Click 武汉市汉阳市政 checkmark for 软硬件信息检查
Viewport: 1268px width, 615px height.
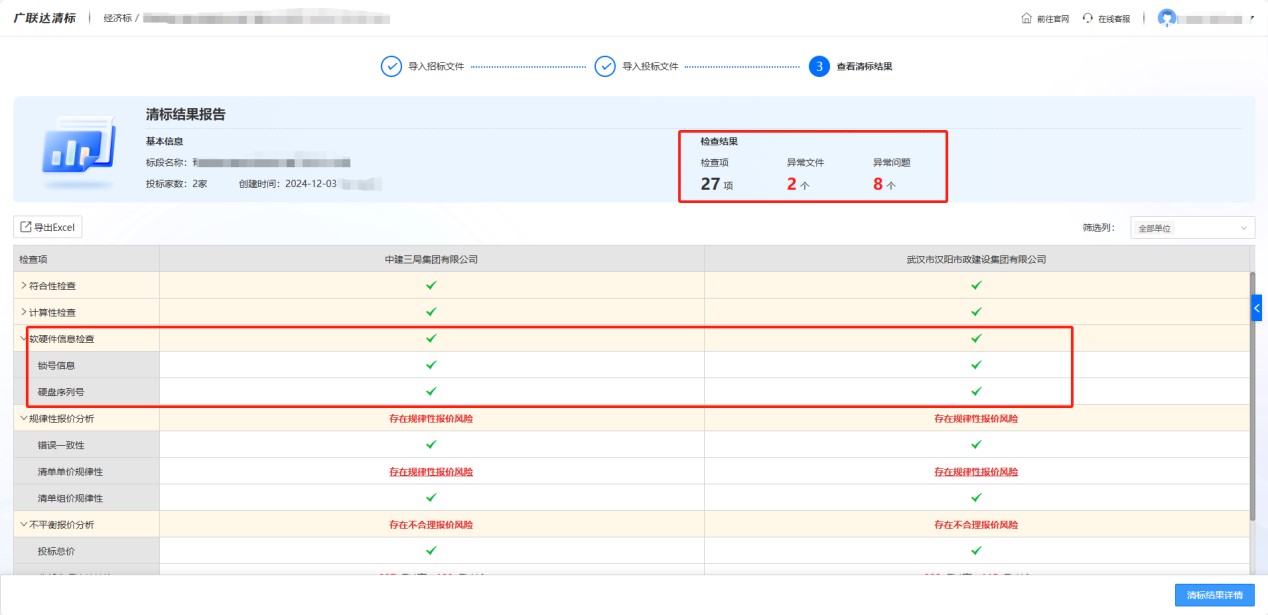976,338
